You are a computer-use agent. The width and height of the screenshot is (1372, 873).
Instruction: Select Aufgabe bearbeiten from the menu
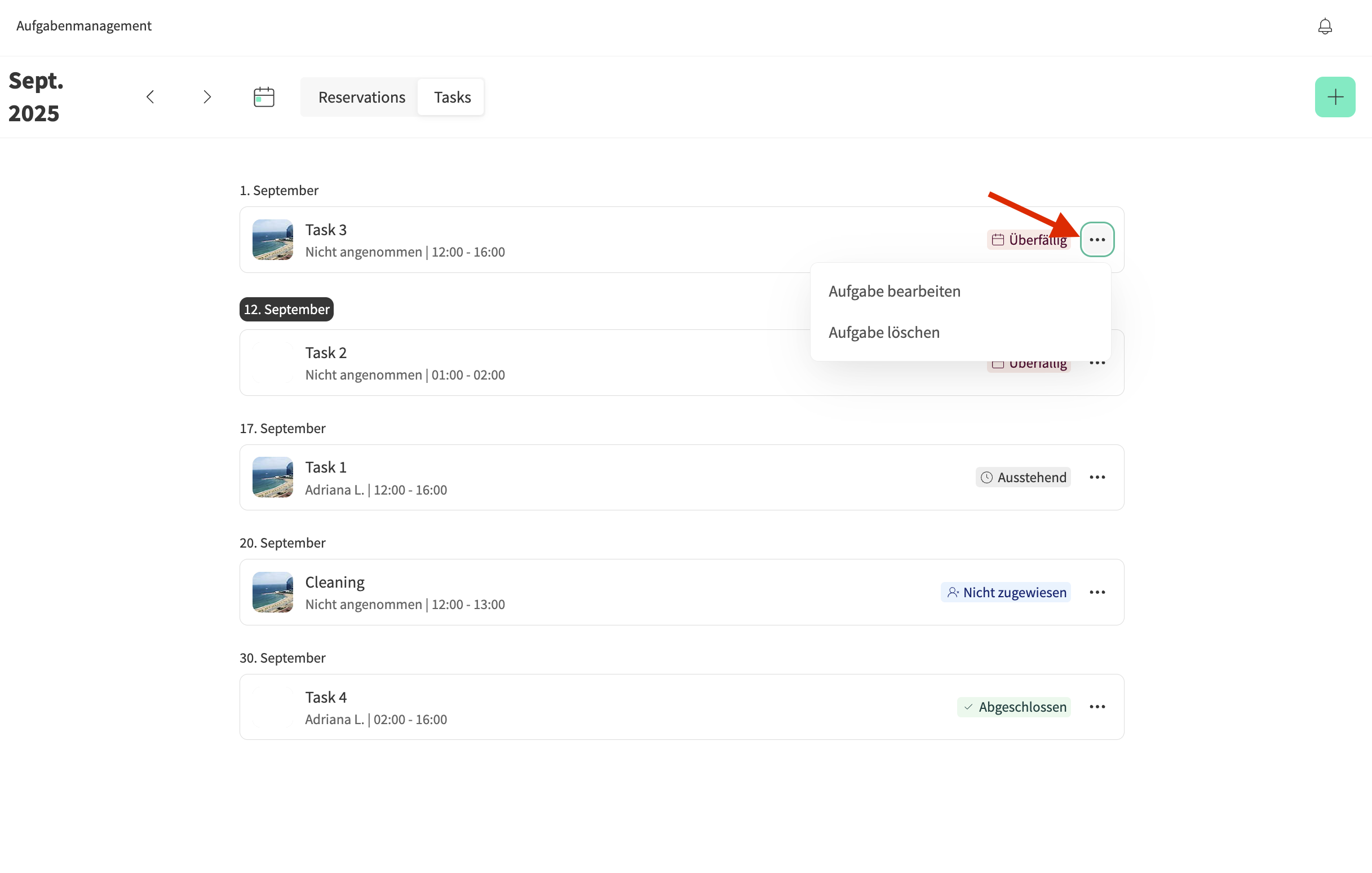(x=894, y=292)
